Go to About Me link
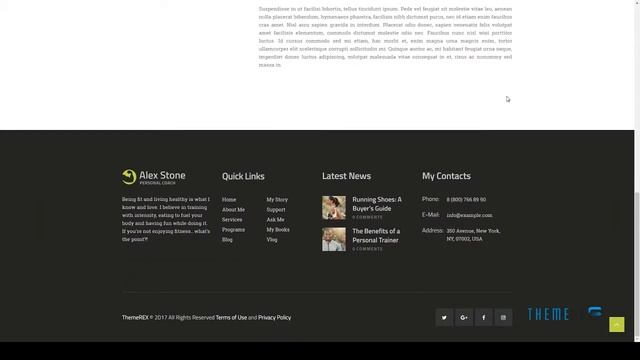 pos(233,209)
